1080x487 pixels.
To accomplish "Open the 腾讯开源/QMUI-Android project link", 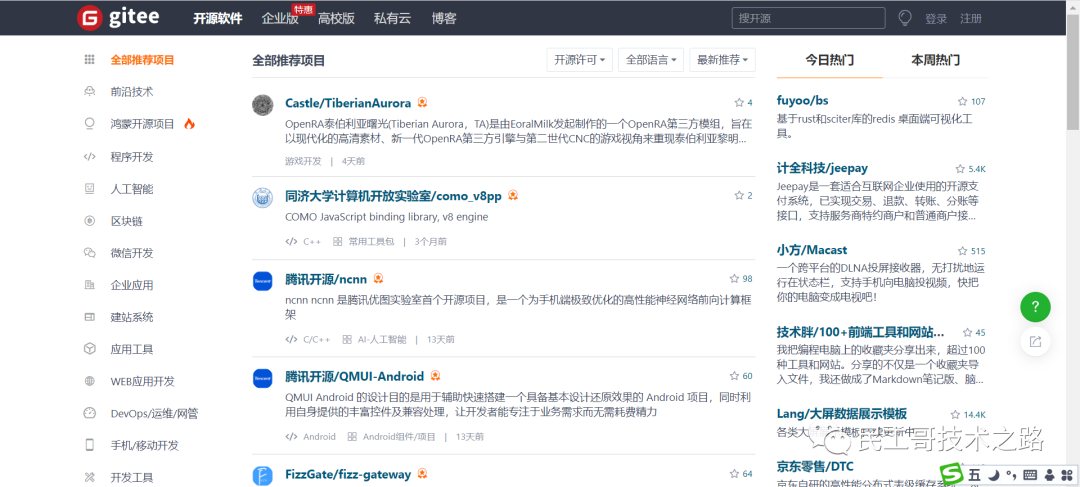I will click(355, 377).
